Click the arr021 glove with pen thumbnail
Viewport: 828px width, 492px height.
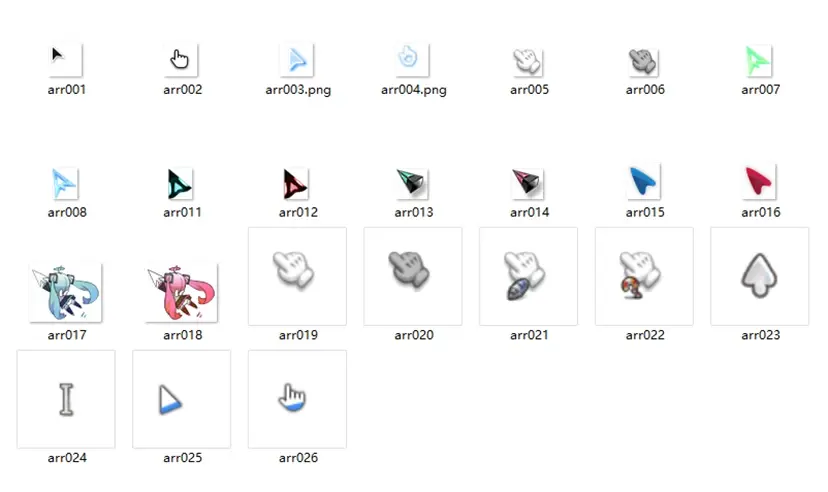[x=528, y=275]
